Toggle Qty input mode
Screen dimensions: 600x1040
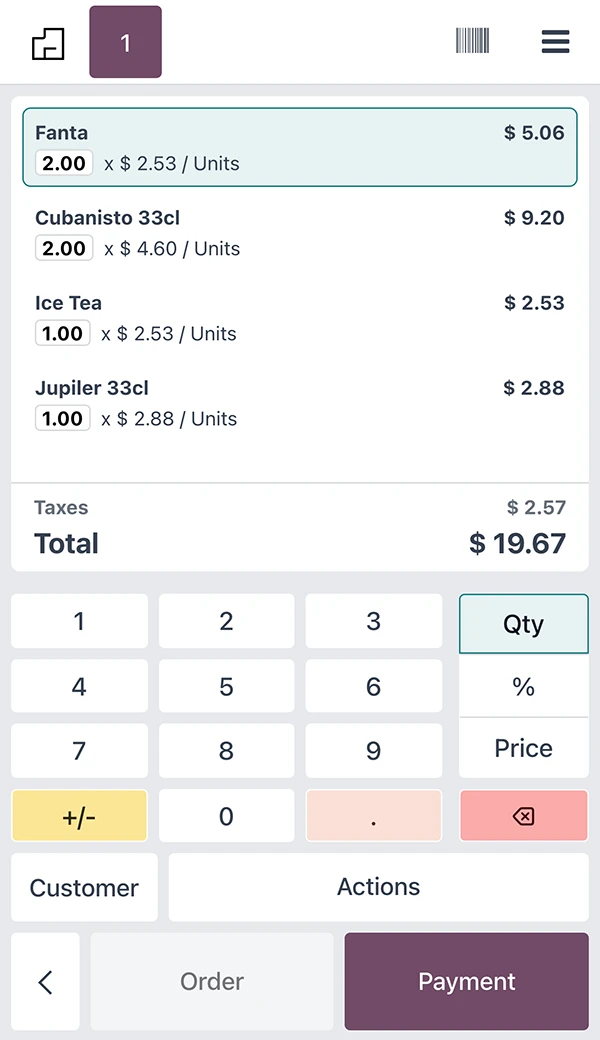(523, 624)
